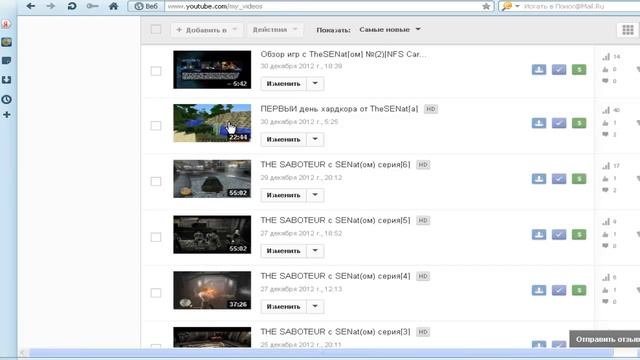The width and height of the screenshot is (640, 360).
Task: Add a sidebar panel with the plus icon
Action: click(6, 115)
